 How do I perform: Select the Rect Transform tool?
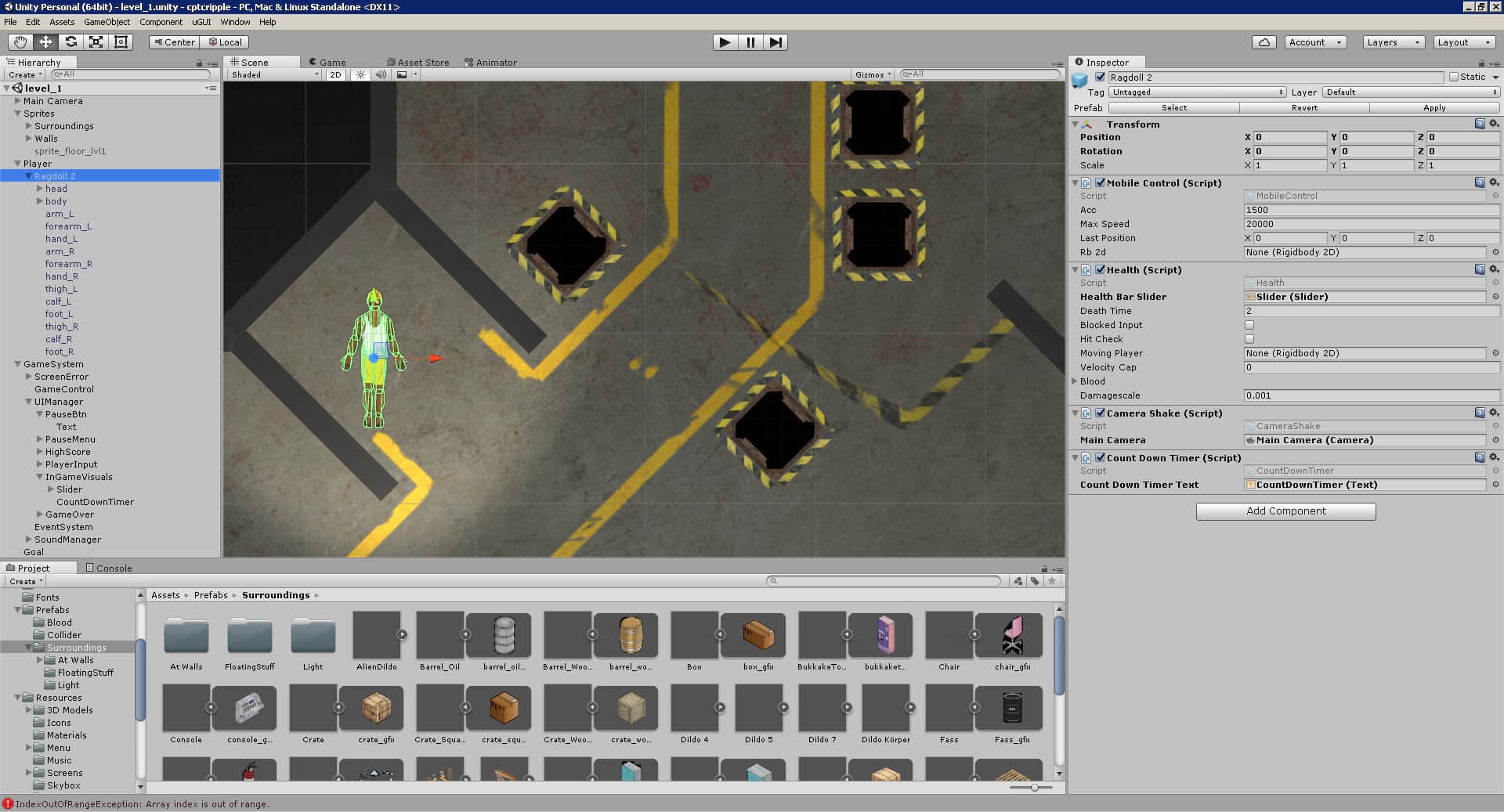pyautogui.click(x=121, y=42)
